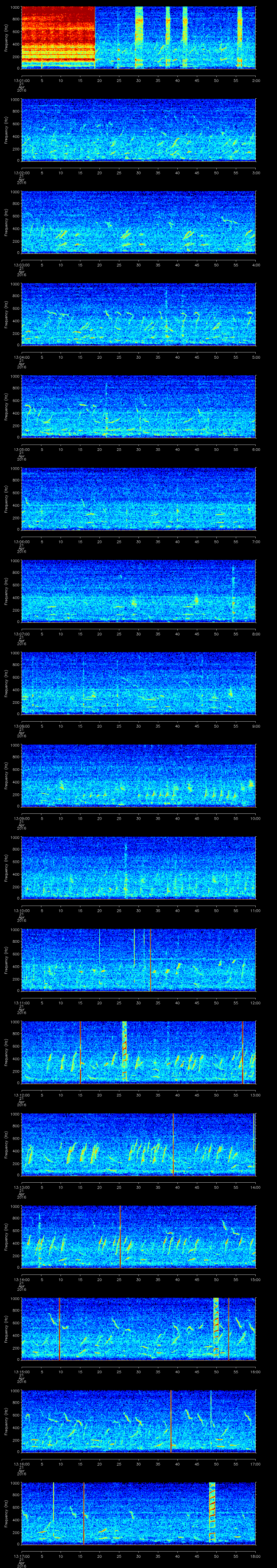The height and width of the screenshot is (1568, 277).
Task: Click the 13:12:00 start time label
Action: (21, 1095)
